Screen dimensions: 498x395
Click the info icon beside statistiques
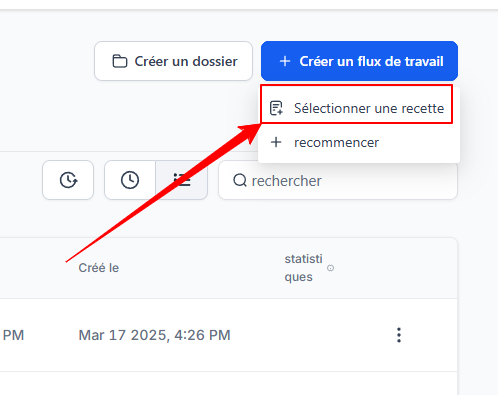[x=330, y=268]
